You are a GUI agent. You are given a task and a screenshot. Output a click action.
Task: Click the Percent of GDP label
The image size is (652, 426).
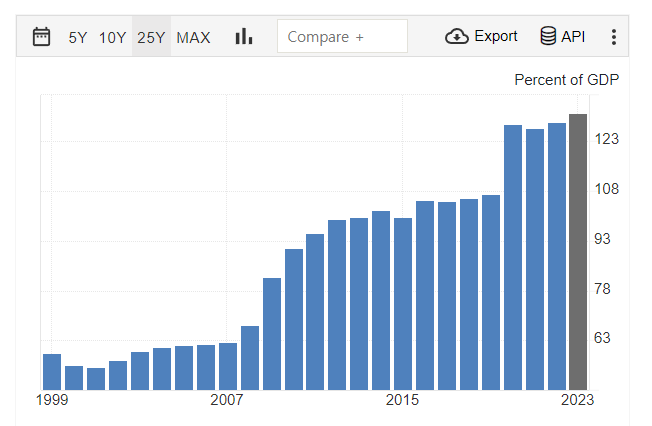point(567,79)
